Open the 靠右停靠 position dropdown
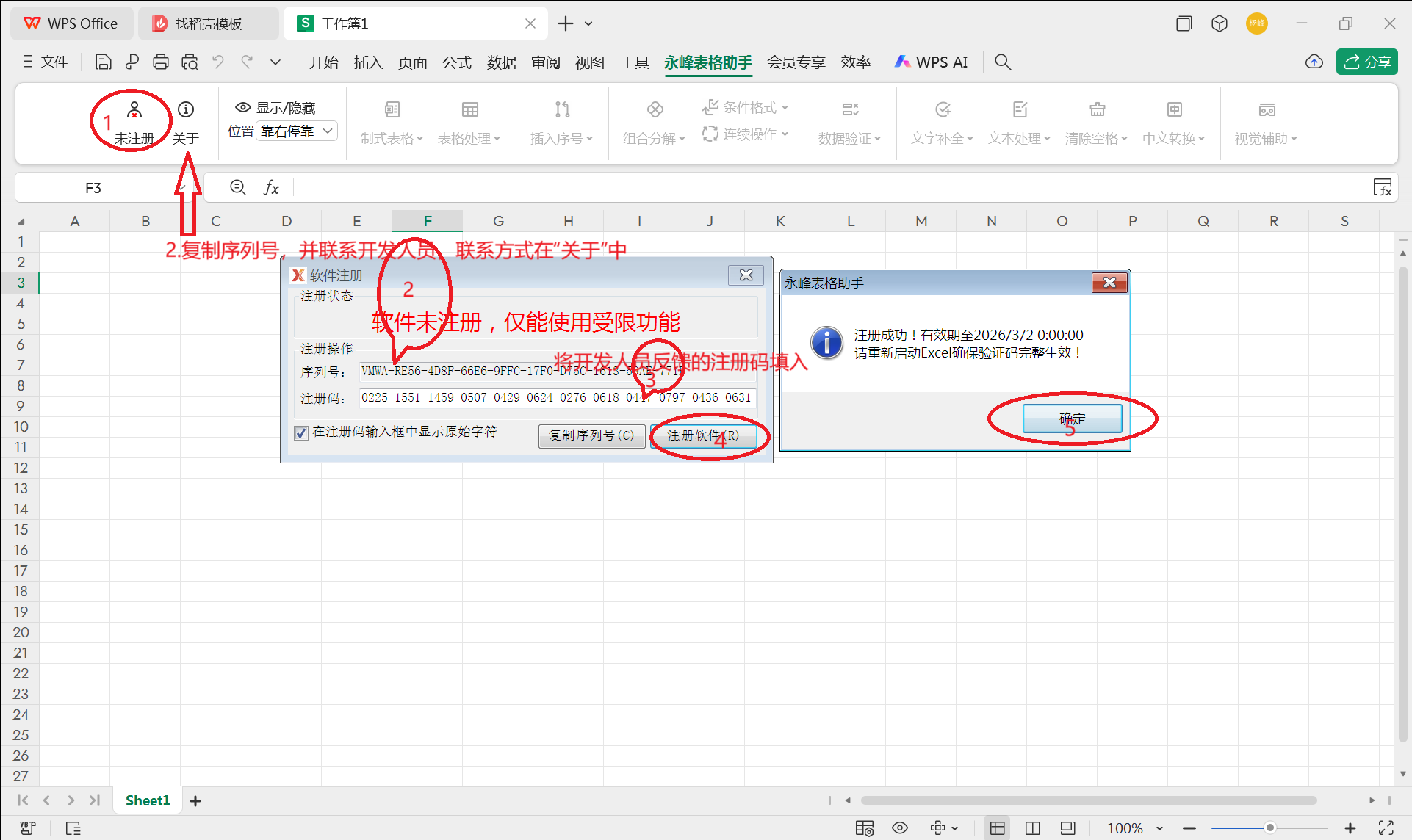Image resolution: width=1412 pixels, height=840 pixels. (296, 131)
